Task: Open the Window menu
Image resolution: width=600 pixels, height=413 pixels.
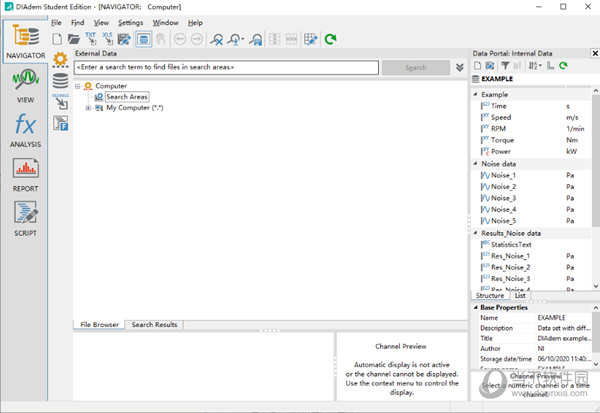Action: pos(166,22)
